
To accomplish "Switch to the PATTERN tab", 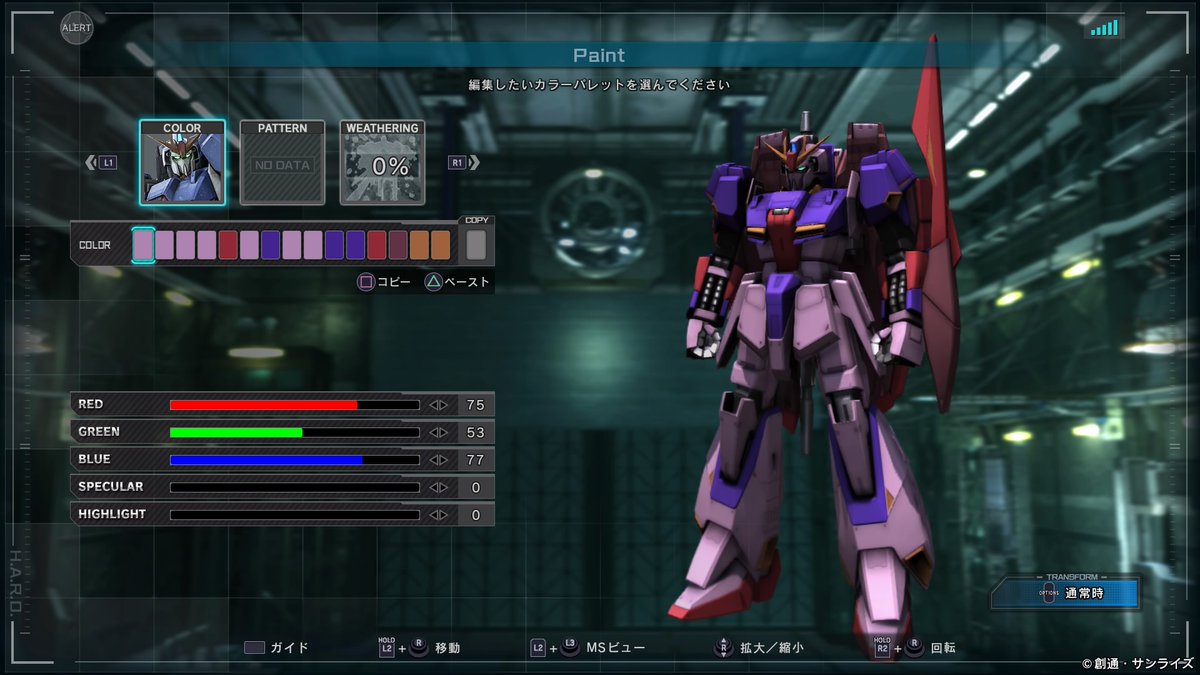I will (x=282, y=162).
